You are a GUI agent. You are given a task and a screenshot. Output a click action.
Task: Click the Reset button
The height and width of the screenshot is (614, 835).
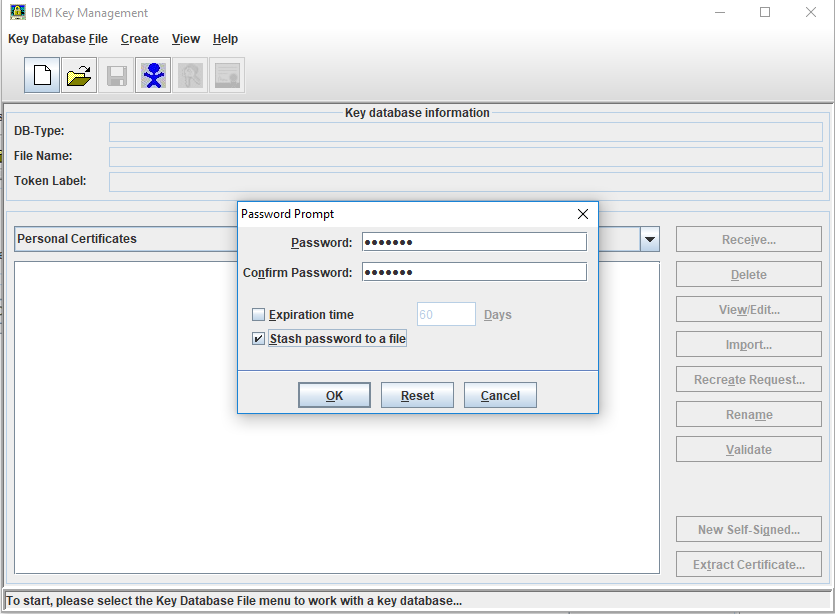(x=417, y=396)
